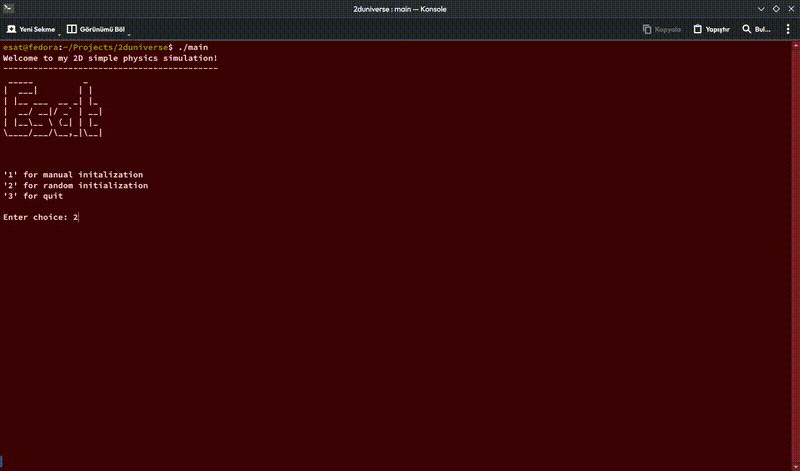This screenshot has height=471, width=800.
Task: Click the '2' for random initialization line
Action: pyautogui.click(x=76, y=185)
